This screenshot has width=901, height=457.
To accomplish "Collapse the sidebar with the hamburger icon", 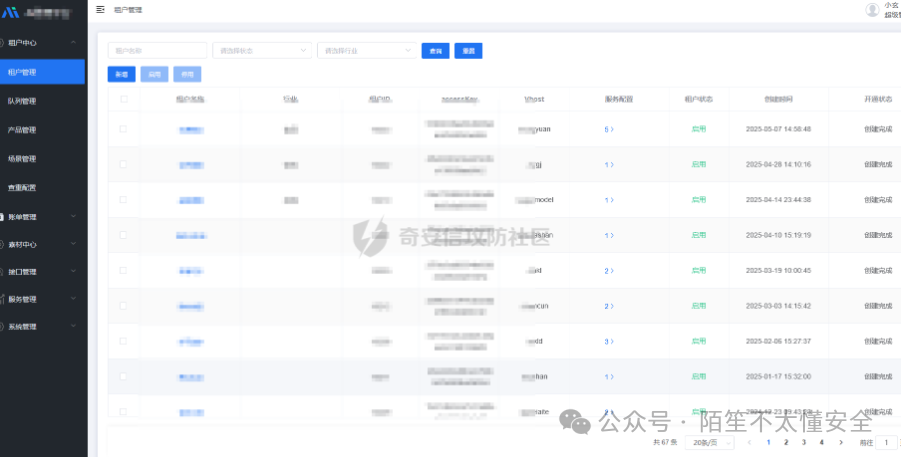I will pos(101,9).
